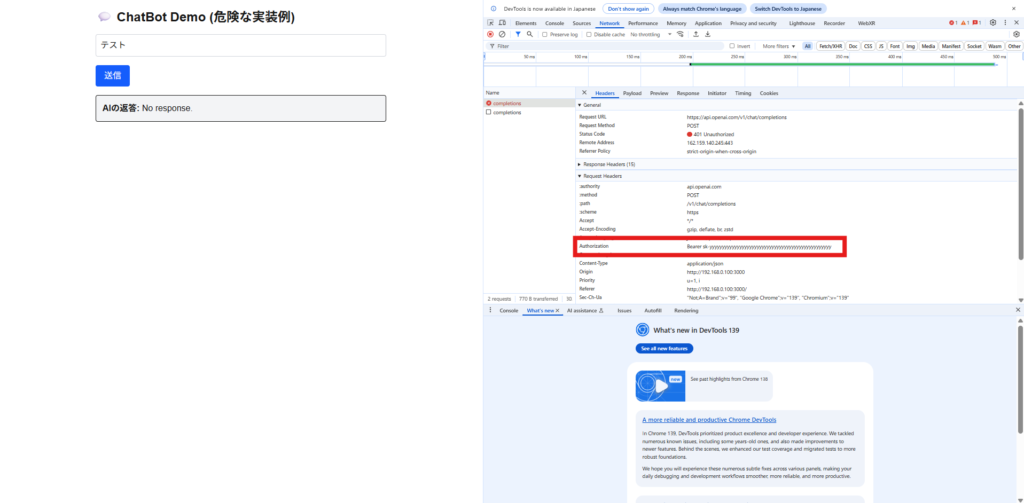
Task: Filter by JS requests
Action: click(x=881, y=46)
